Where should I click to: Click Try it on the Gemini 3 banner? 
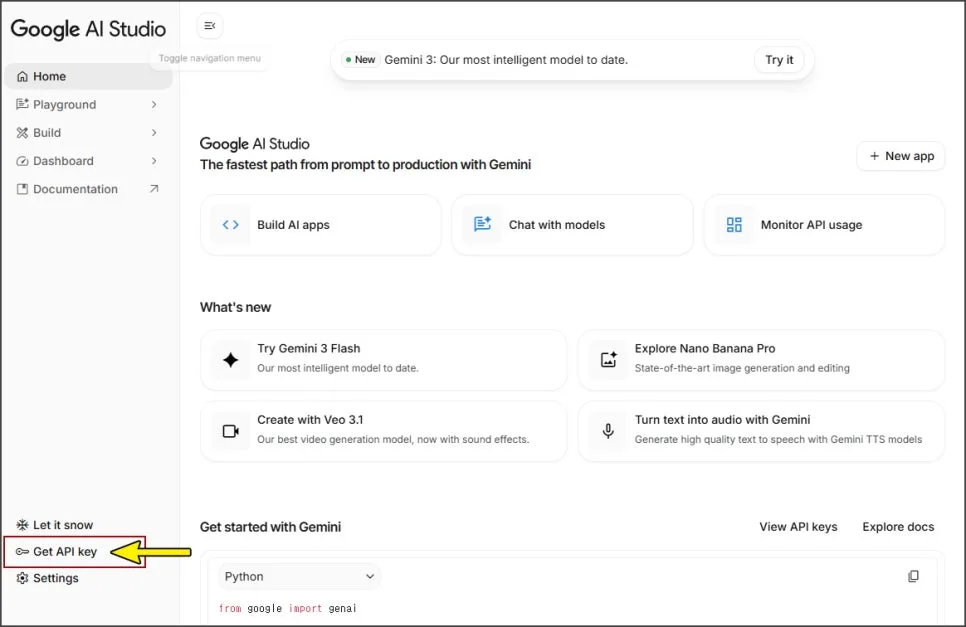(x=779, y=60)
